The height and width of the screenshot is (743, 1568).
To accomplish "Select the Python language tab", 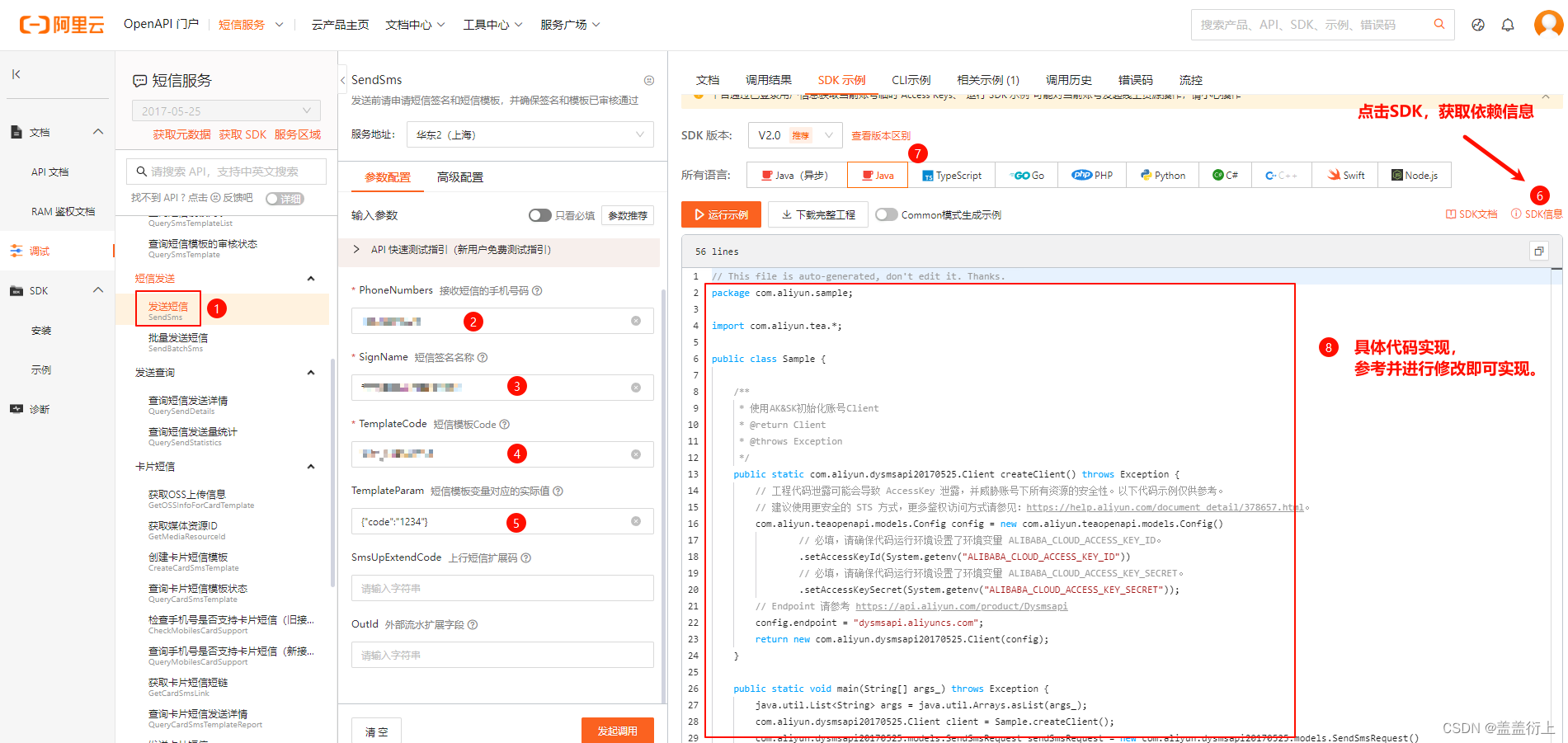I will [1162, 175].
